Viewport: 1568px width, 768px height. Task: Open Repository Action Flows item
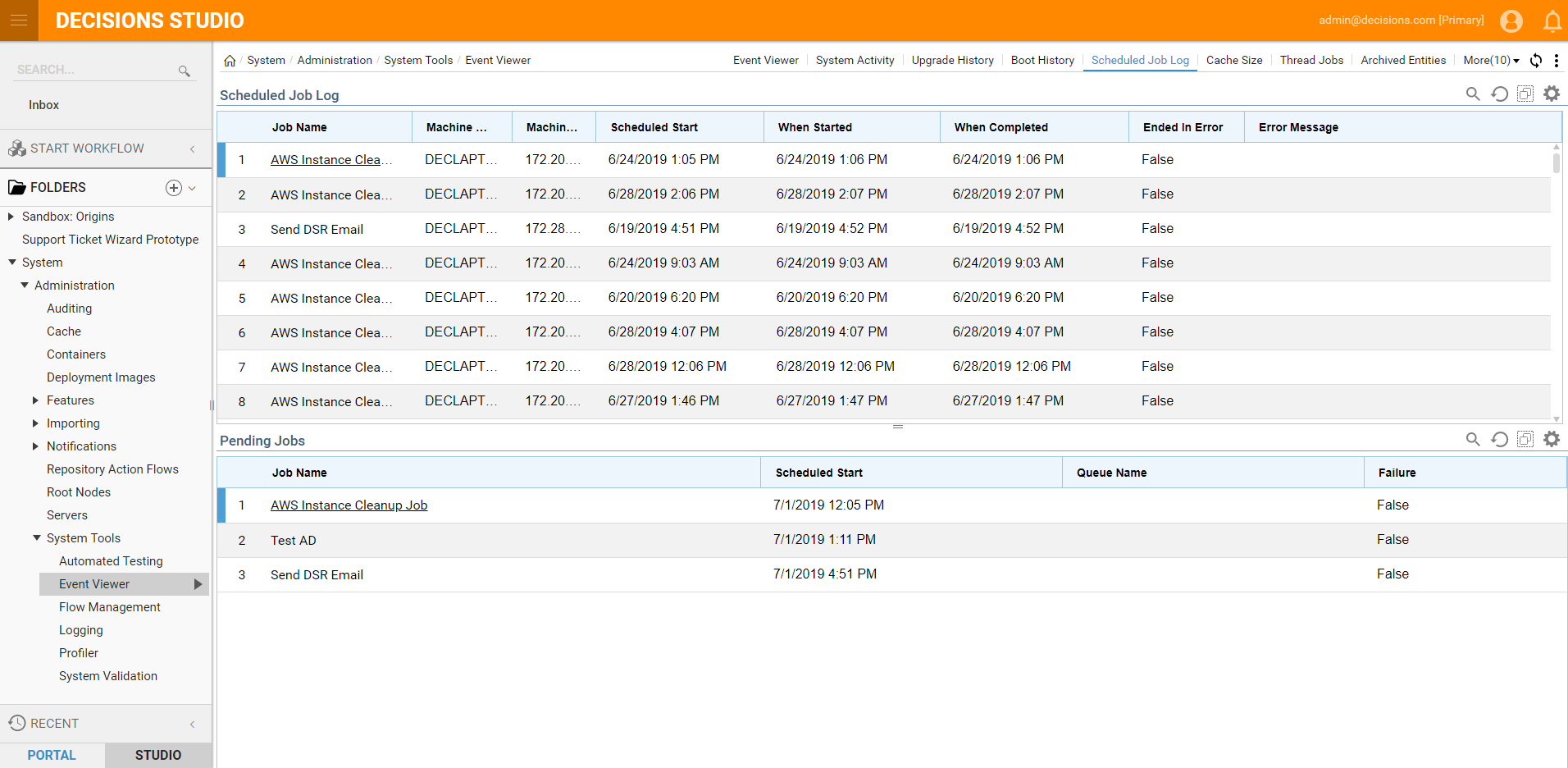coord(112,469)
